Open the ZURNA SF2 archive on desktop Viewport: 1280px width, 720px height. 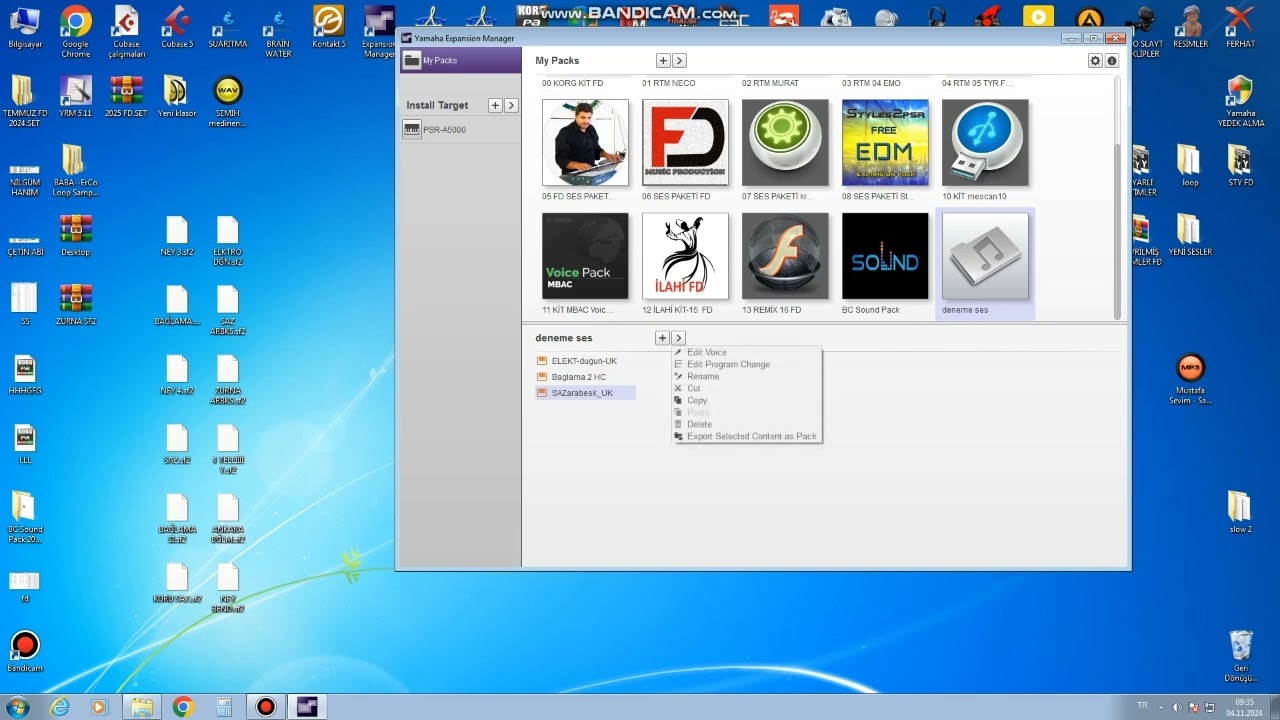pyautogui.click(x=75, y=305)
